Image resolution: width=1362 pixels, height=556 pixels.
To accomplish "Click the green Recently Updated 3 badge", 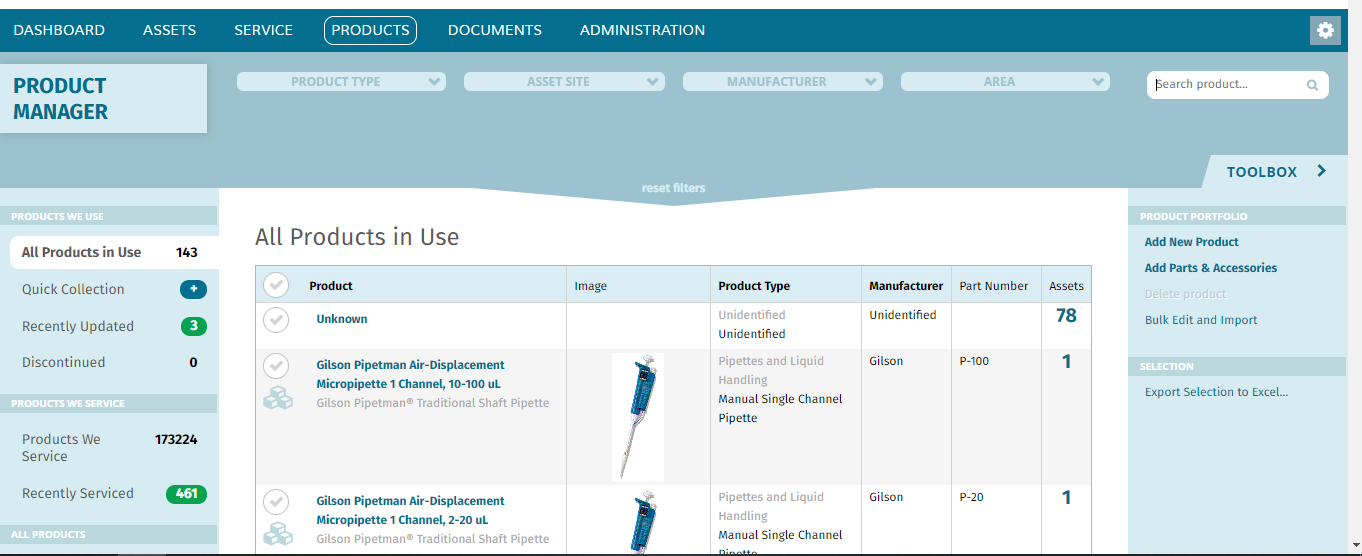I will pos(194,326).
